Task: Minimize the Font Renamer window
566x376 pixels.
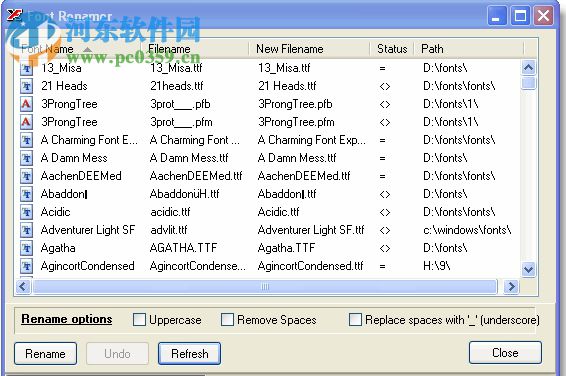Action: [x=497, y=16]
